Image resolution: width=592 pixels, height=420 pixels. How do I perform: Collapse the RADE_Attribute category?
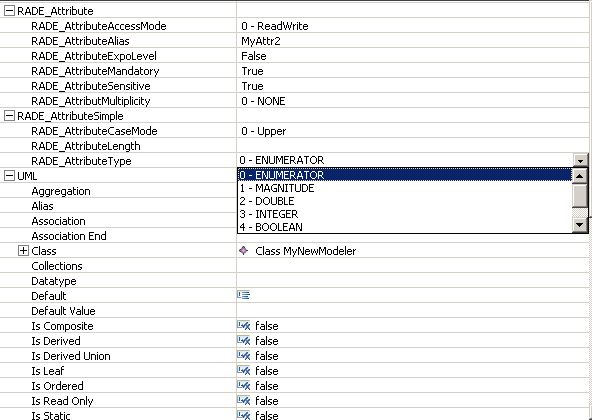[x=9, y=11]
